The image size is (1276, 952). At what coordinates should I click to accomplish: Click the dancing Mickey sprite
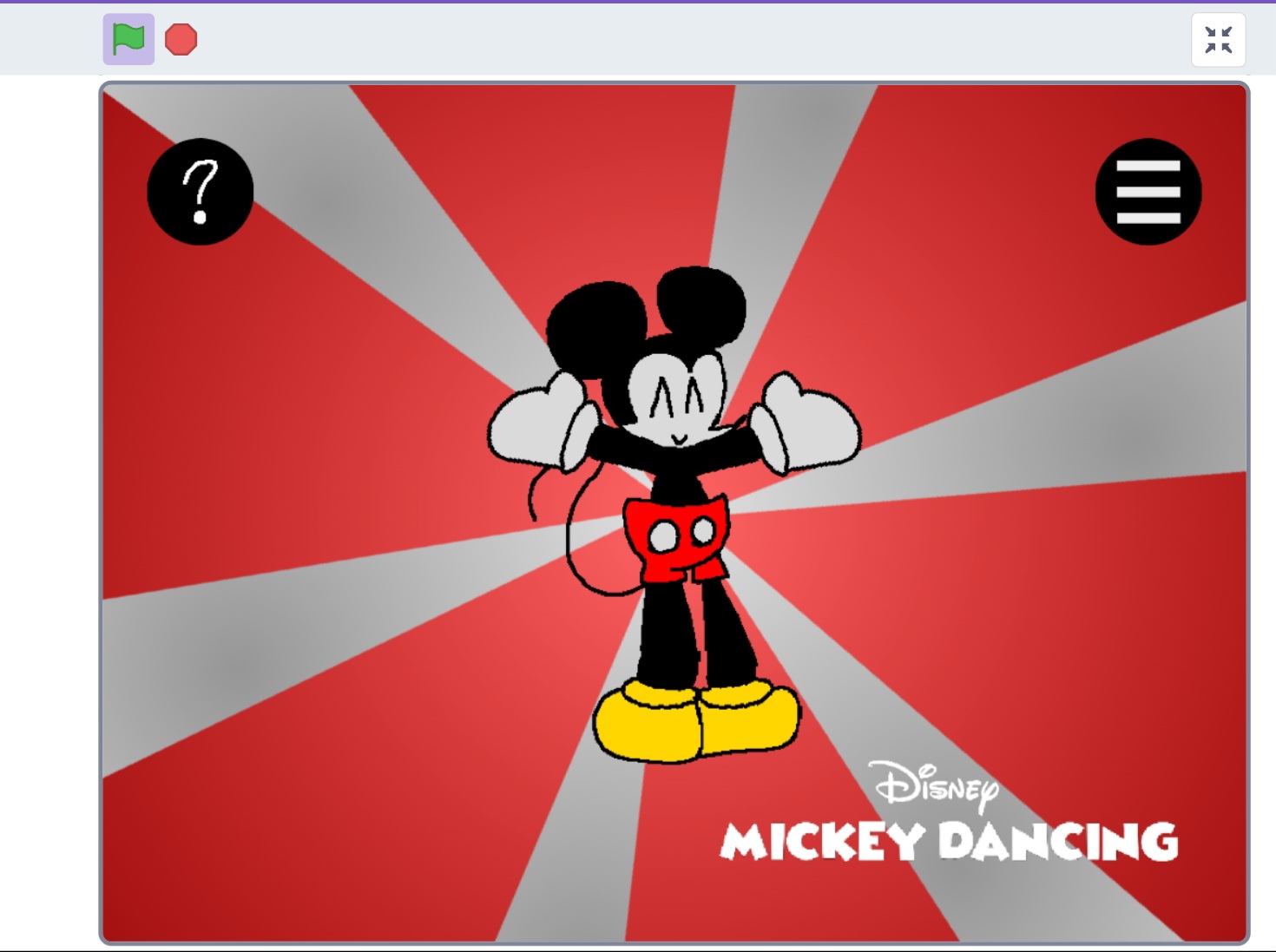pyautogui.click(x=674, y=514)
